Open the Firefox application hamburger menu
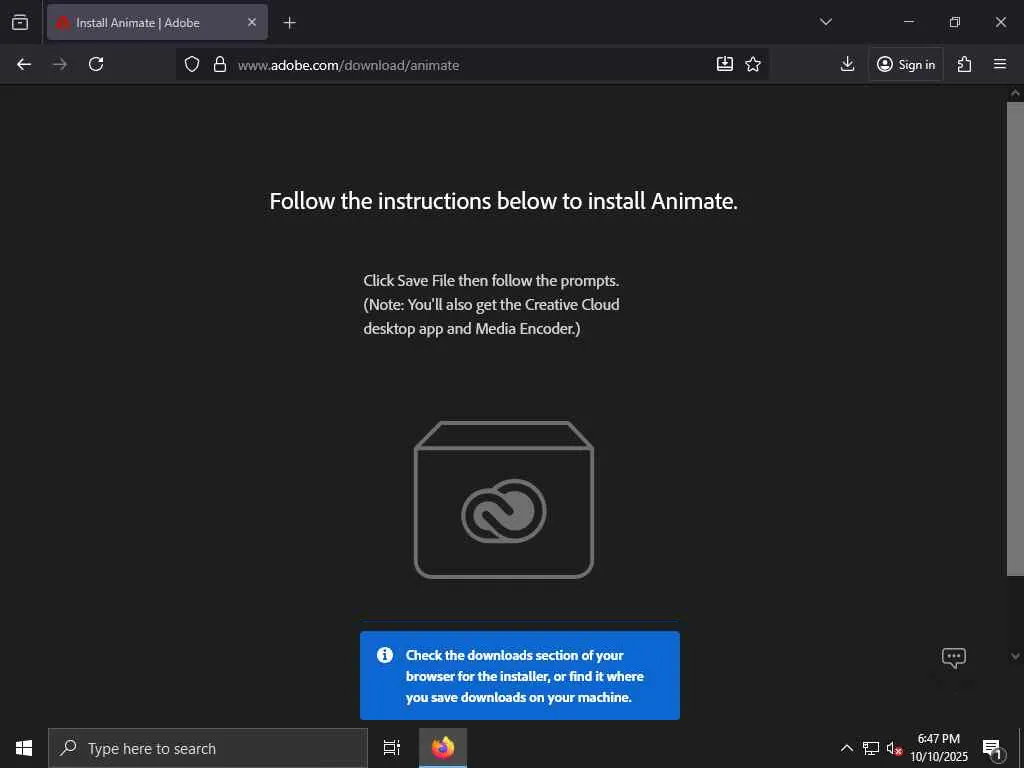Viewport: 1024px width, 768px height. pyautogui.click(x=1000, y=64)
